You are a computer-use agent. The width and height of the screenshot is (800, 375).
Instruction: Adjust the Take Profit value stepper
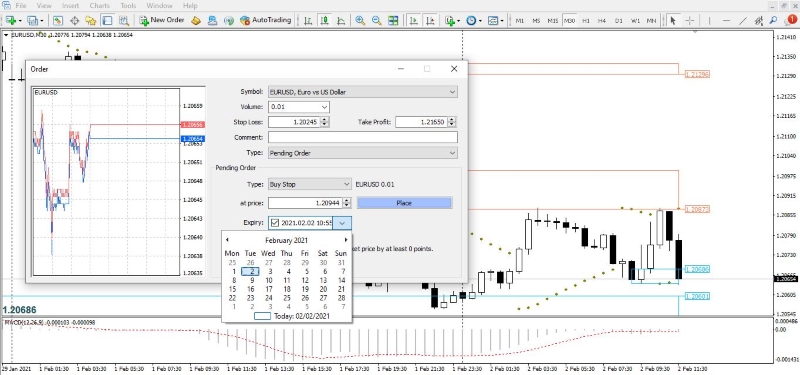(452, 122)
